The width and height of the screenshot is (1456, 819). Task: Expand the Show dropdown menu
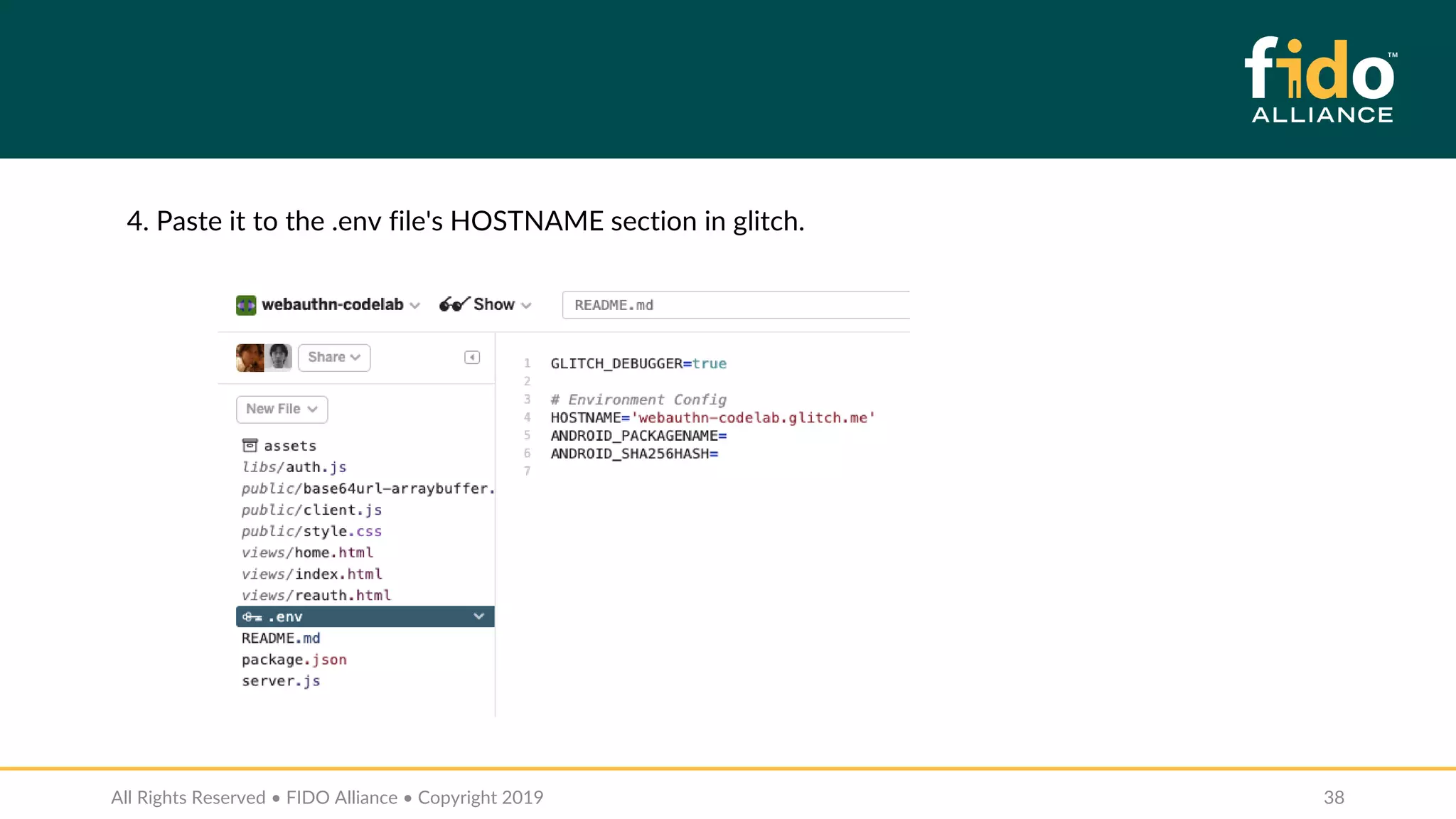[526, 306]
